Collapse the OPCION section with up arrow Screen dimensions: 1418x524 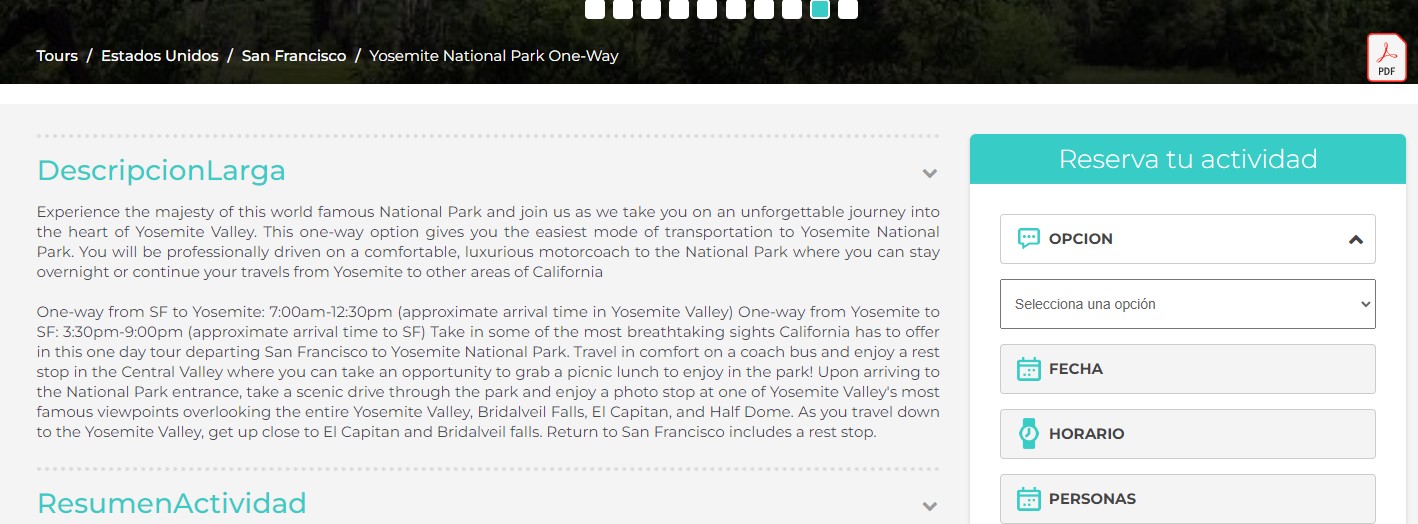pyautogui.click(x=1355, y=240)
